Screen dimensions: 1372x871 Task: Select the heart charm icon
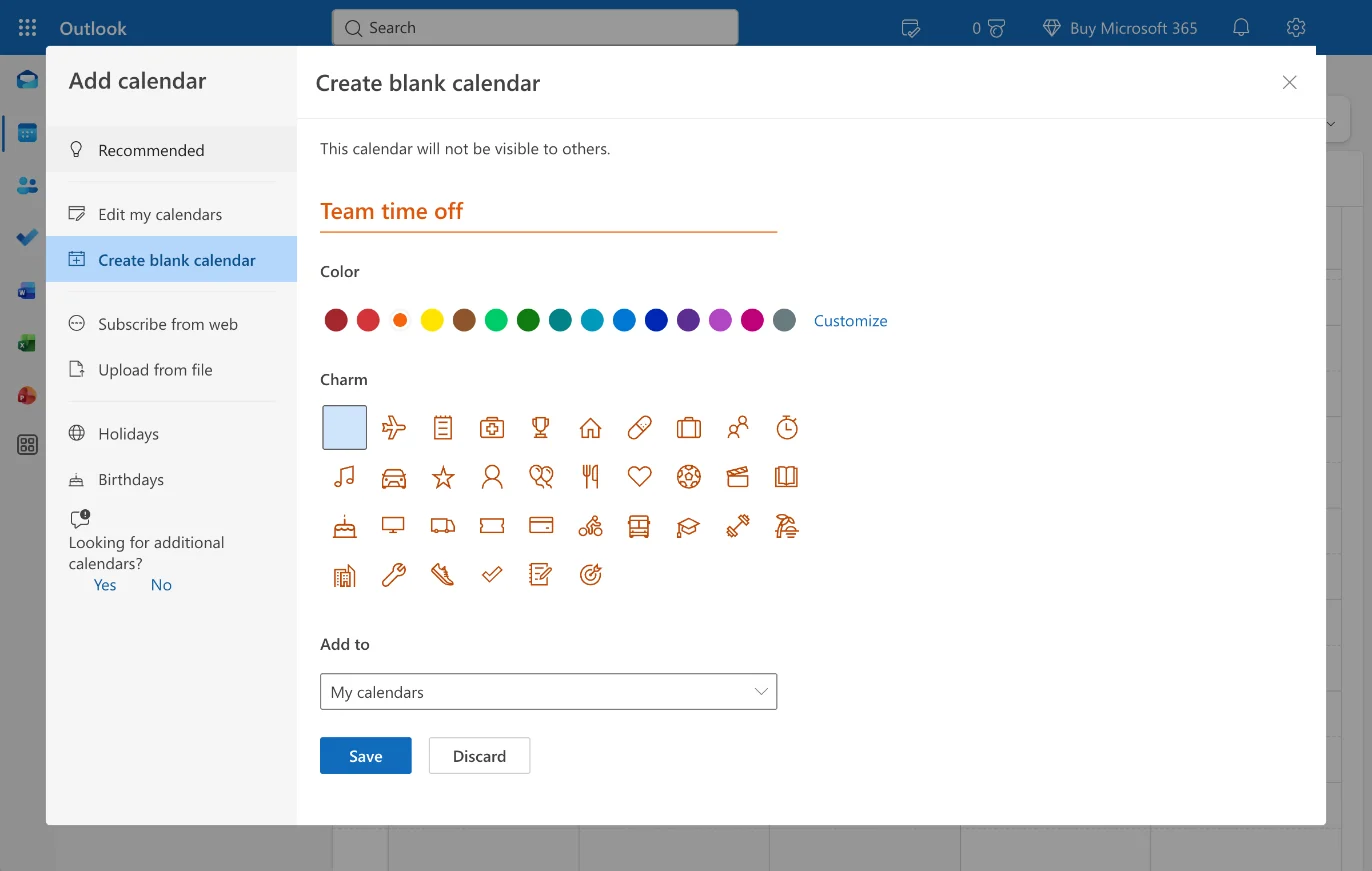[x=639, y=477]
